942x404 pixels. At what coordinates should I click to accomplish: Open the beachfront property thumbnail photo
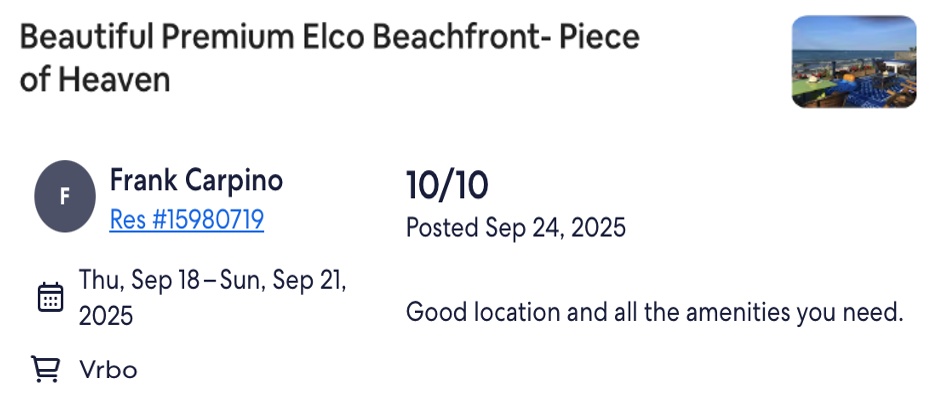tap(854, 61)
